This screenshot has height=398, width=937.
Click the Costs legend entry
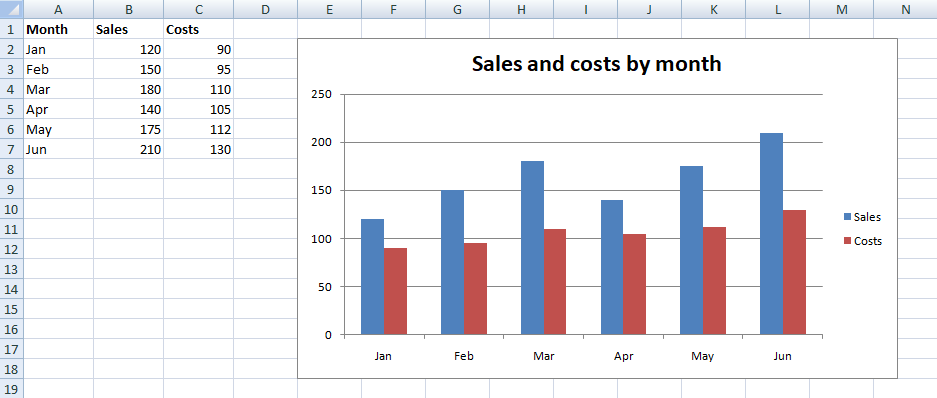(x=862, y=241)
